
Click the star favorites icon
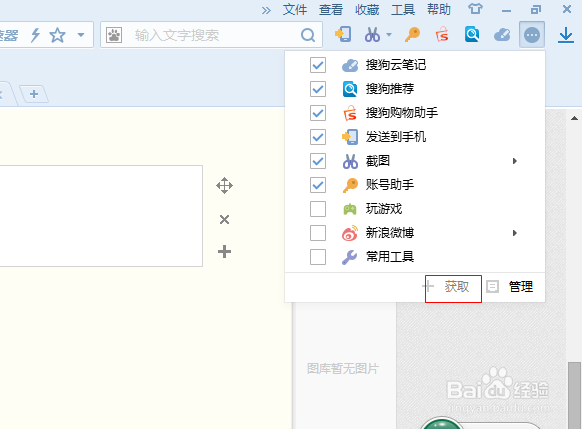tap(58, 35)
